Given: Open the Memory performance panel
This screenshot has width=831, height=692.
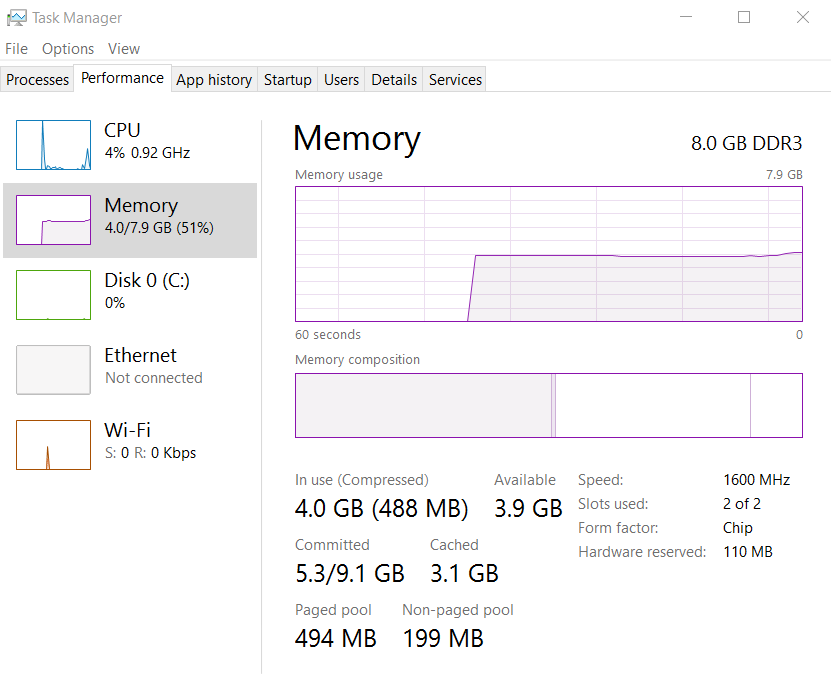Looking at the screenshot, I should click(x=140, y=217).
